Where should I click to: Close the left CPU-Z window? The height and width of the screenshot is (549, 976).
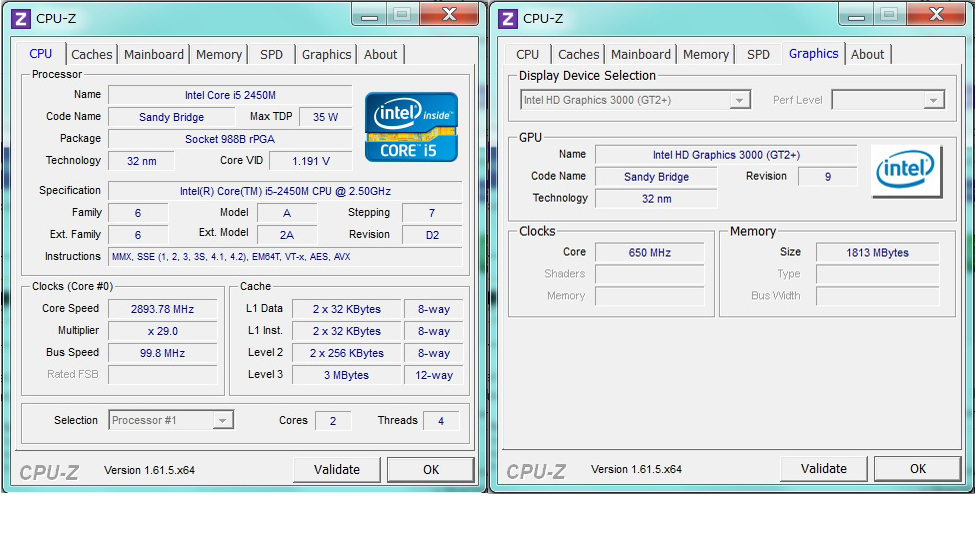pyautogui.click(x=450, y=14)
